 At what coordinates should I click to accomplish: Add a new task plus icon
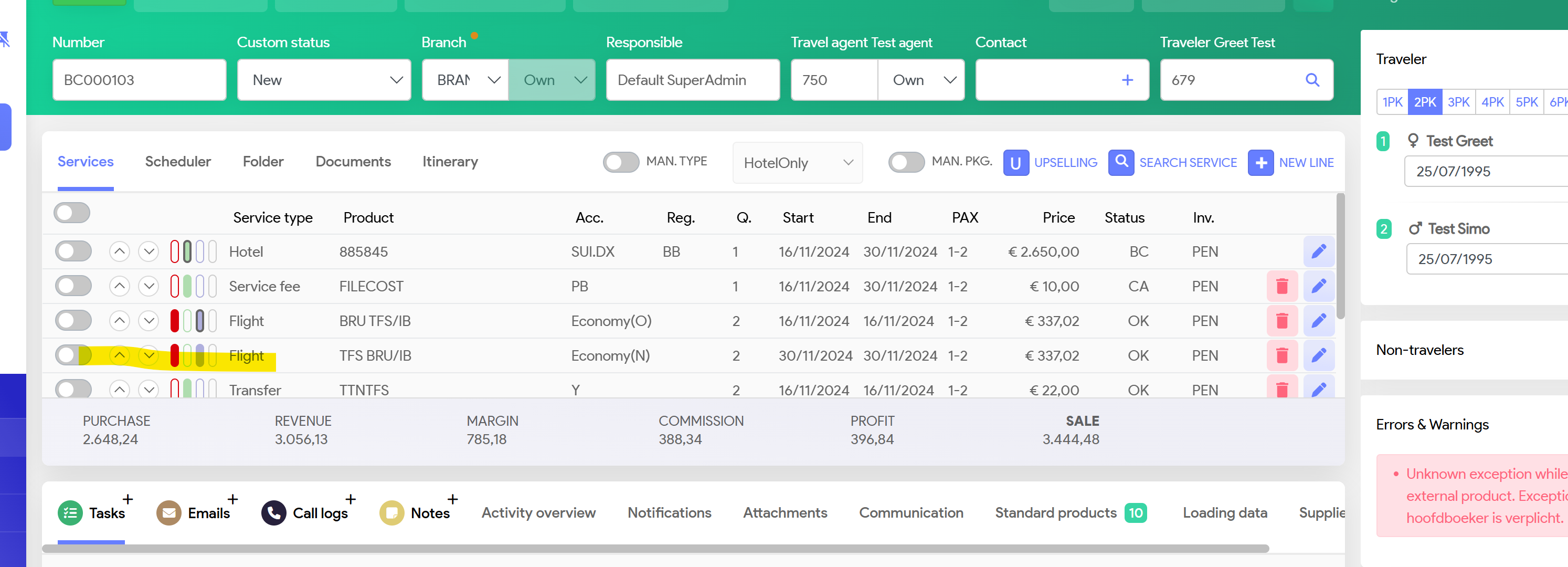point(128,499)
